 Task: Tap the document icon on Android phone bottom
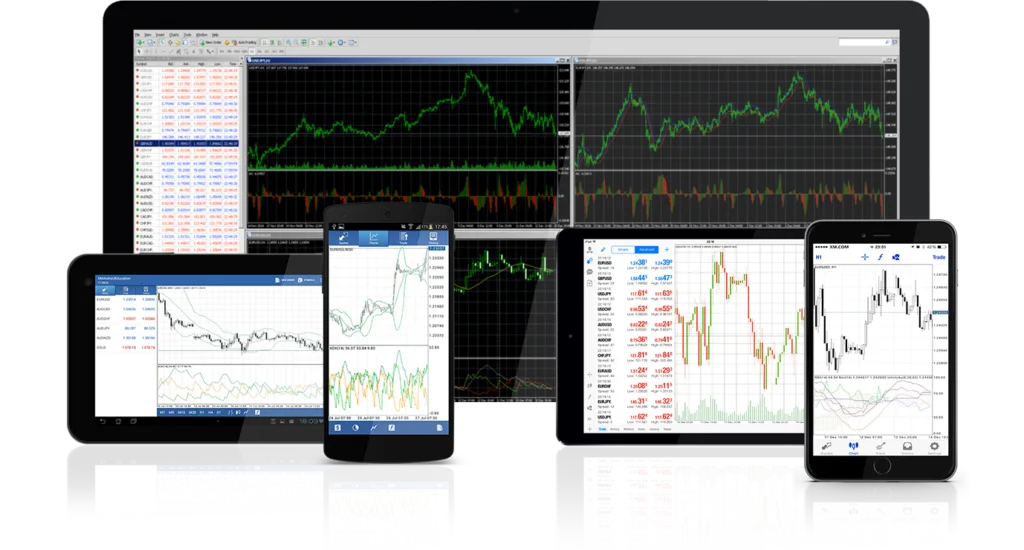click(x=440, y=428)
